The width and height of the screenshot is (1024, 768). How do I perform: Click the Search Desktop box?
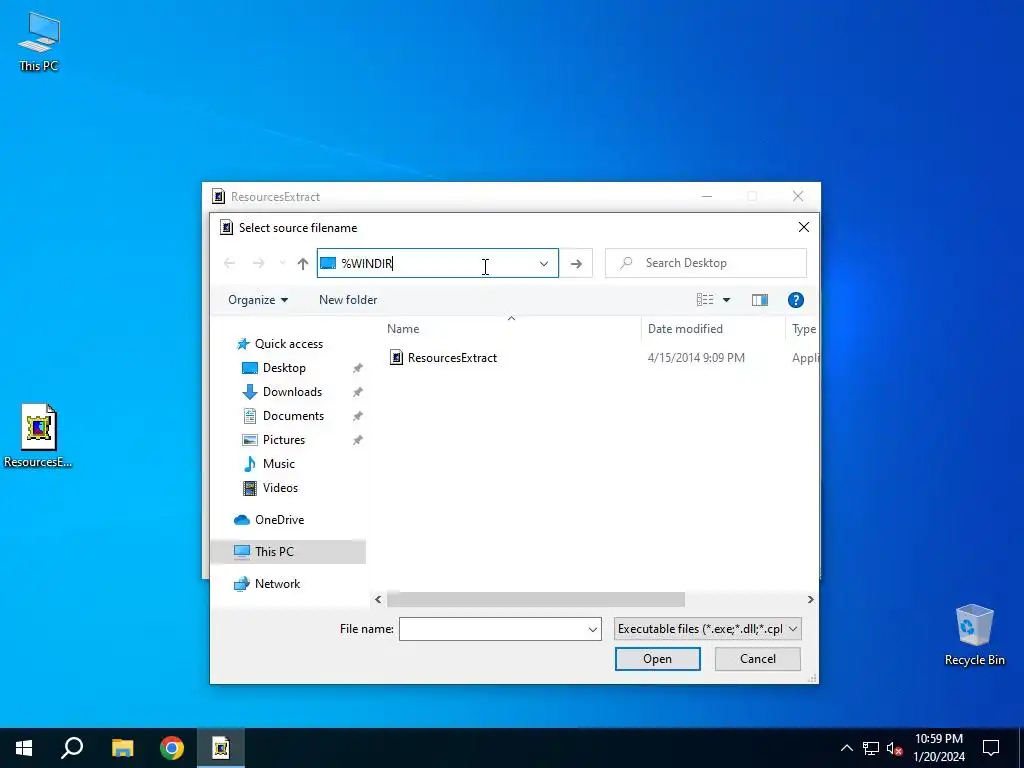click(x=706, y=263)
